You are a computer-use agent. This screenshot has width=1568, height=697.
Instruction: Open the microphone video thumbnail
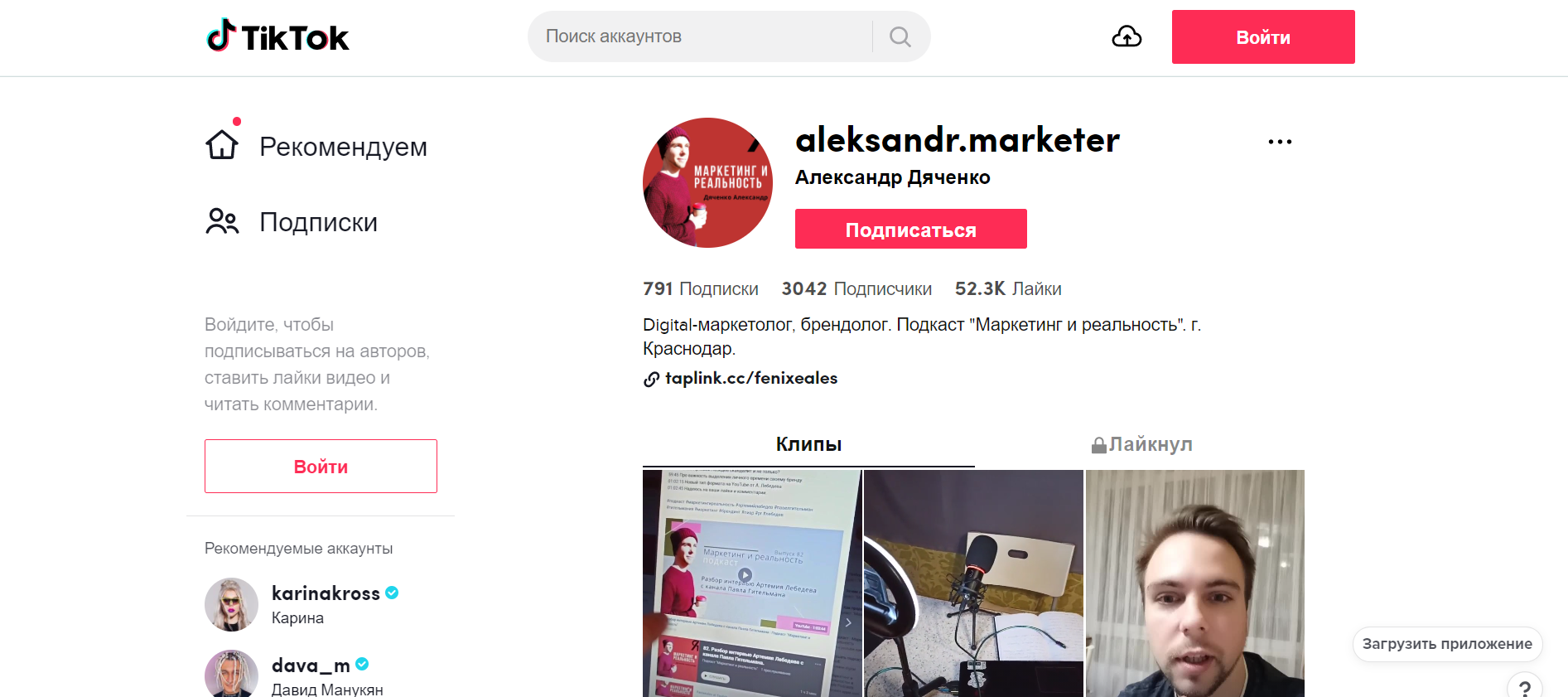(973, 583)
